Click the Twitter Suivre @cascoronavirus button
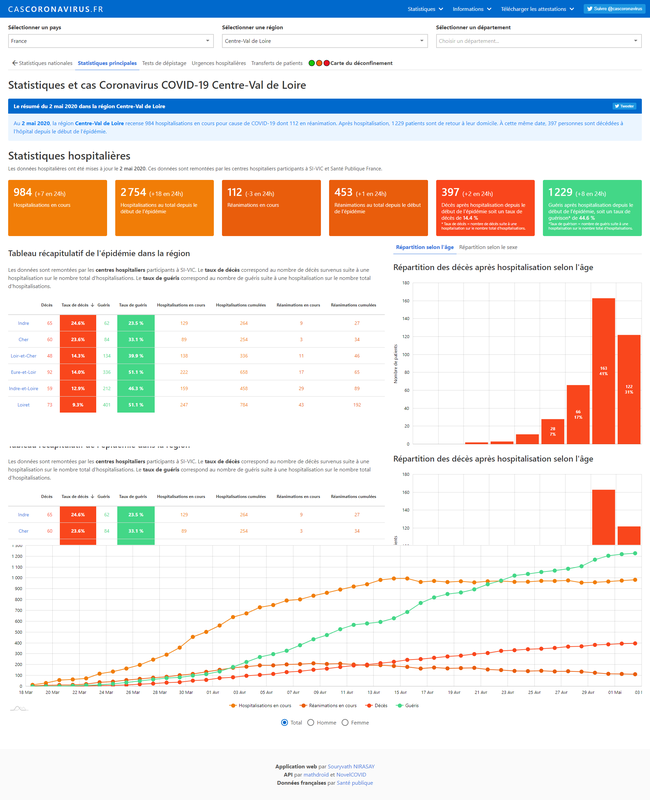 [x=614, y=9]
